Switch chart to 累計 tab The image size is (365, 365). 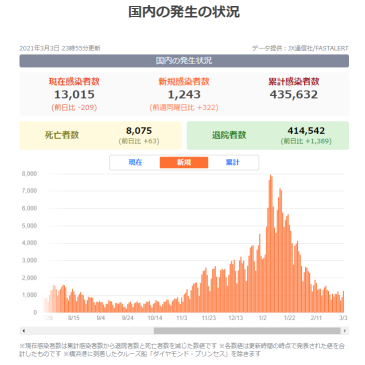(232, 162)
